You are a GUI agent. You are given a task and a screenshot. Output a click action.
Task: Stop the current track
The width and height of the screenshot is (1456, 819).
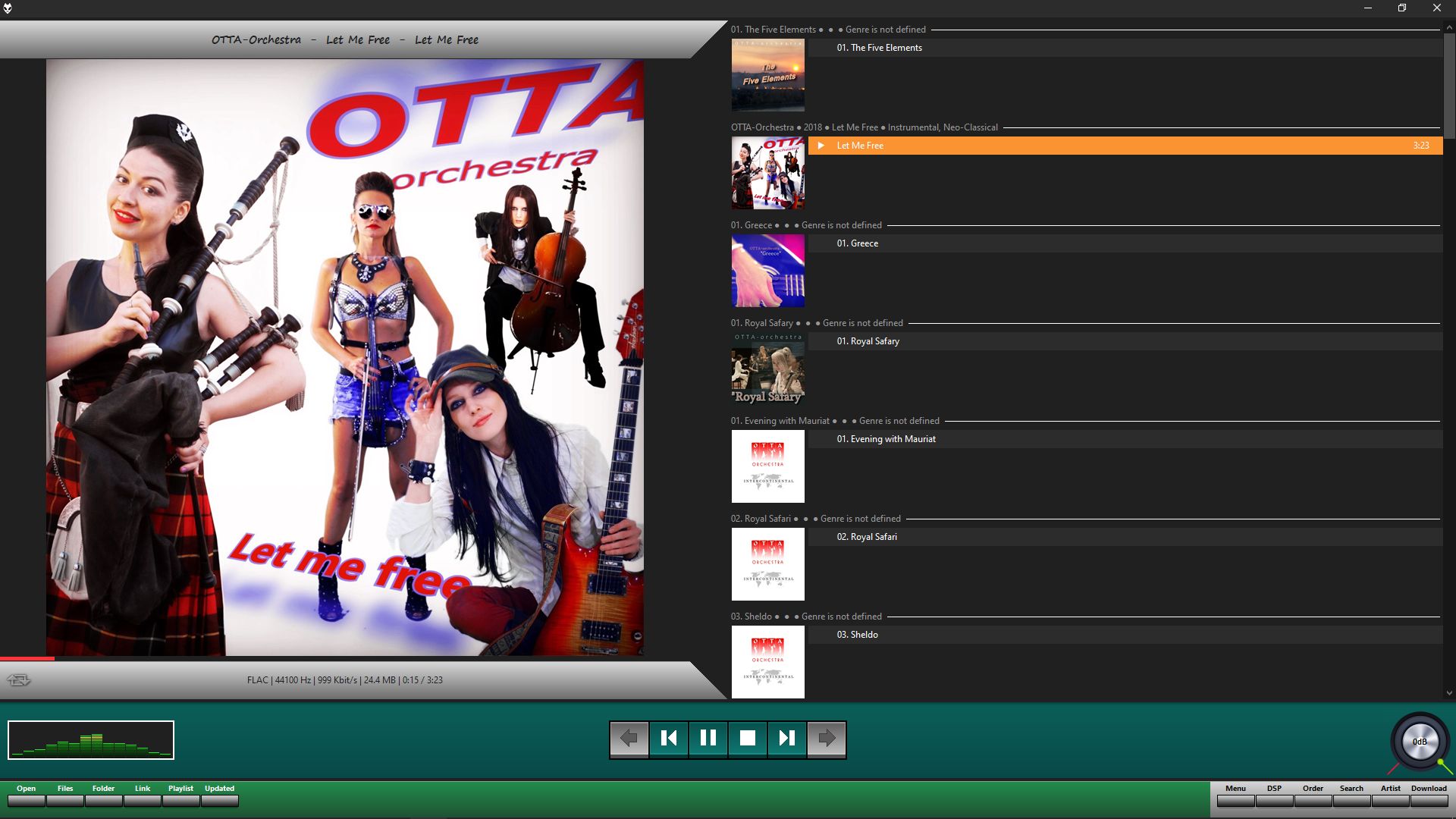748,738
